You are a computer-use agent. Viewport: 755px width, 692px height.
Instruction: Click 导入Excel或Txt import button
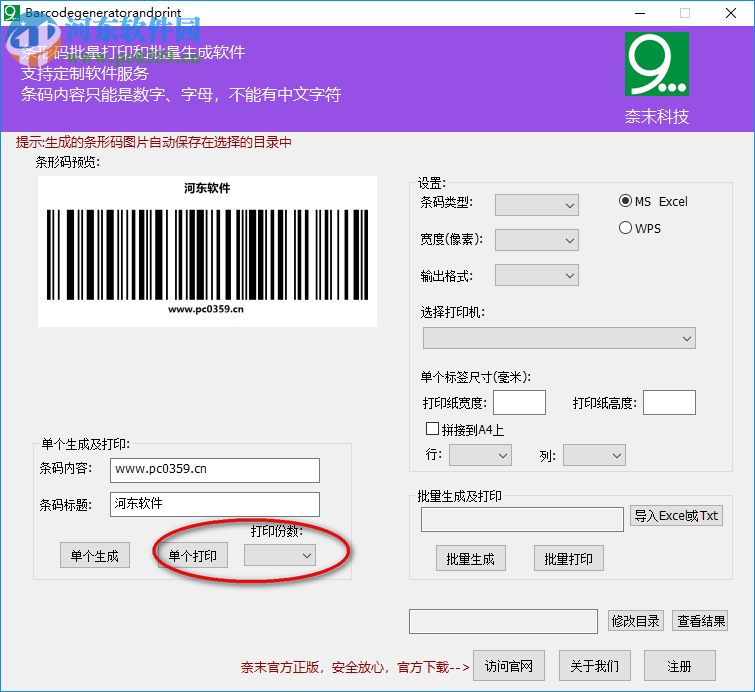[677, 516]
